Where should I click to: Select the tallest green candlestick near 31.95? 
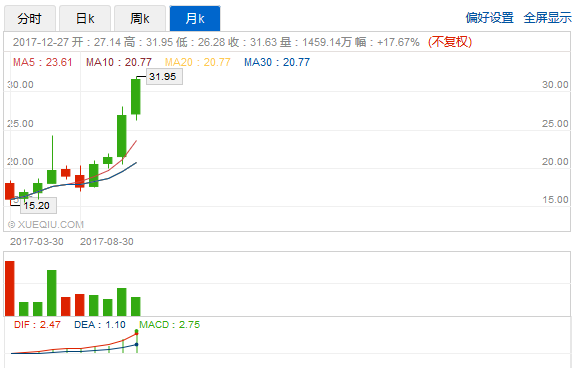tap(136, 97)
